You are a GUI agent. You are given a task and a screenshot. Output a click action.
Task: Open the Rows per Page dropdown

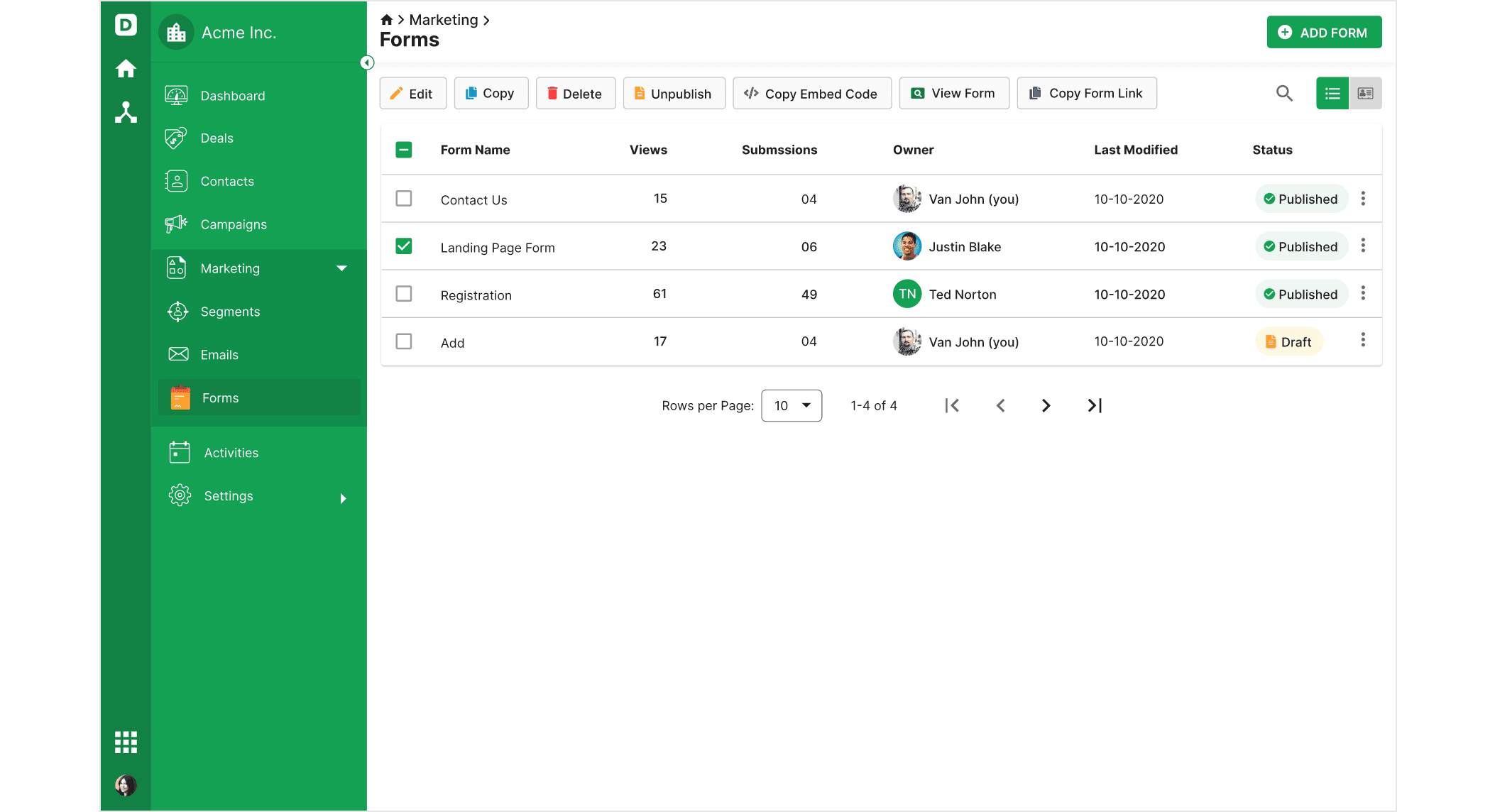[791, 405]
